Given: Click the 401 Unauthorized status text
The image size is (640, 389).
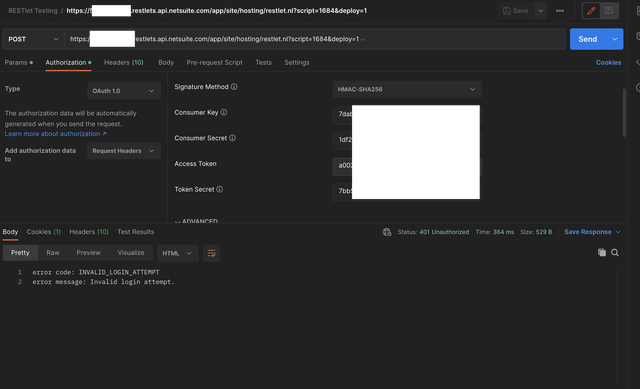Looking at the screenshot, I should pyautogui.click(x=444, y=232).
